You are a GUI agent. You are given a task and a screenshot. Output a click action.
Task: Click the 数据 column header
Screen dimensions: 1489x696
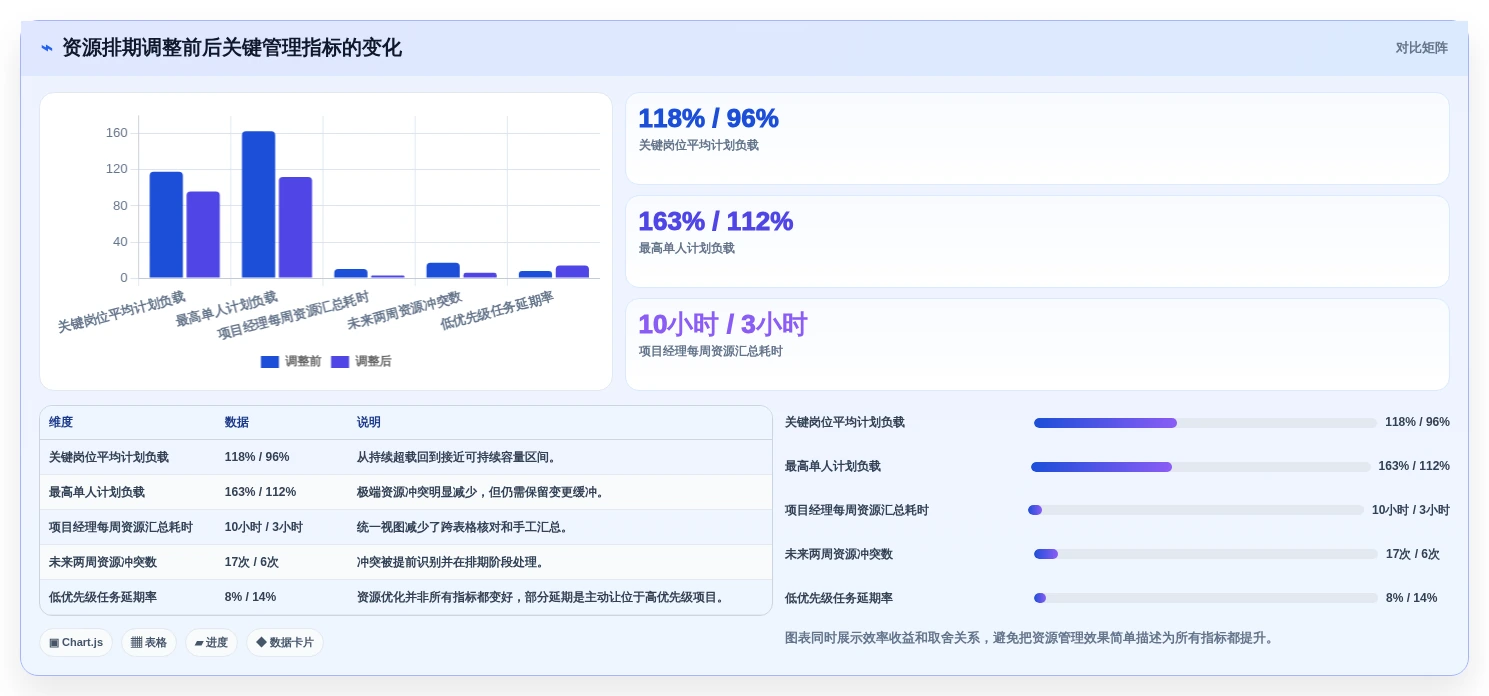coord(237,422)
